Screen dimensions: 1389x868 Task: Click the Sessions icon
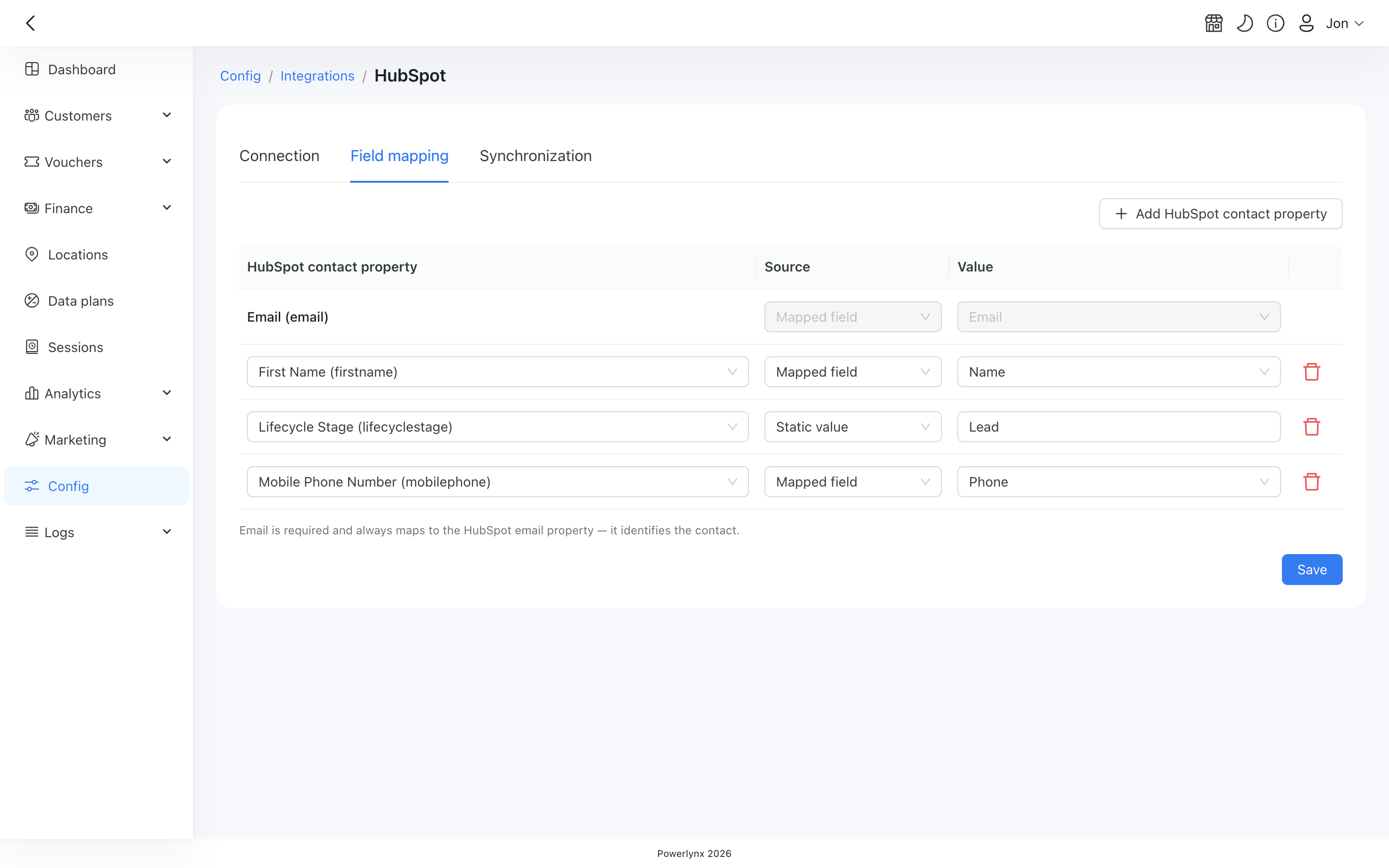(32, 347)
